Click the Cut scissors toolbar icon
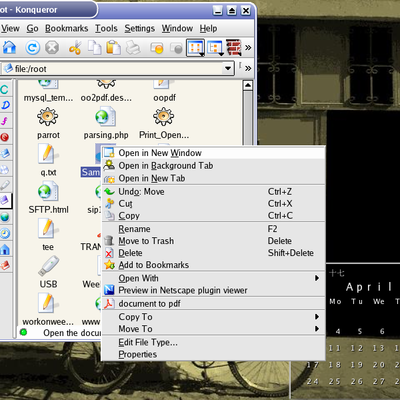 point(75,48)
